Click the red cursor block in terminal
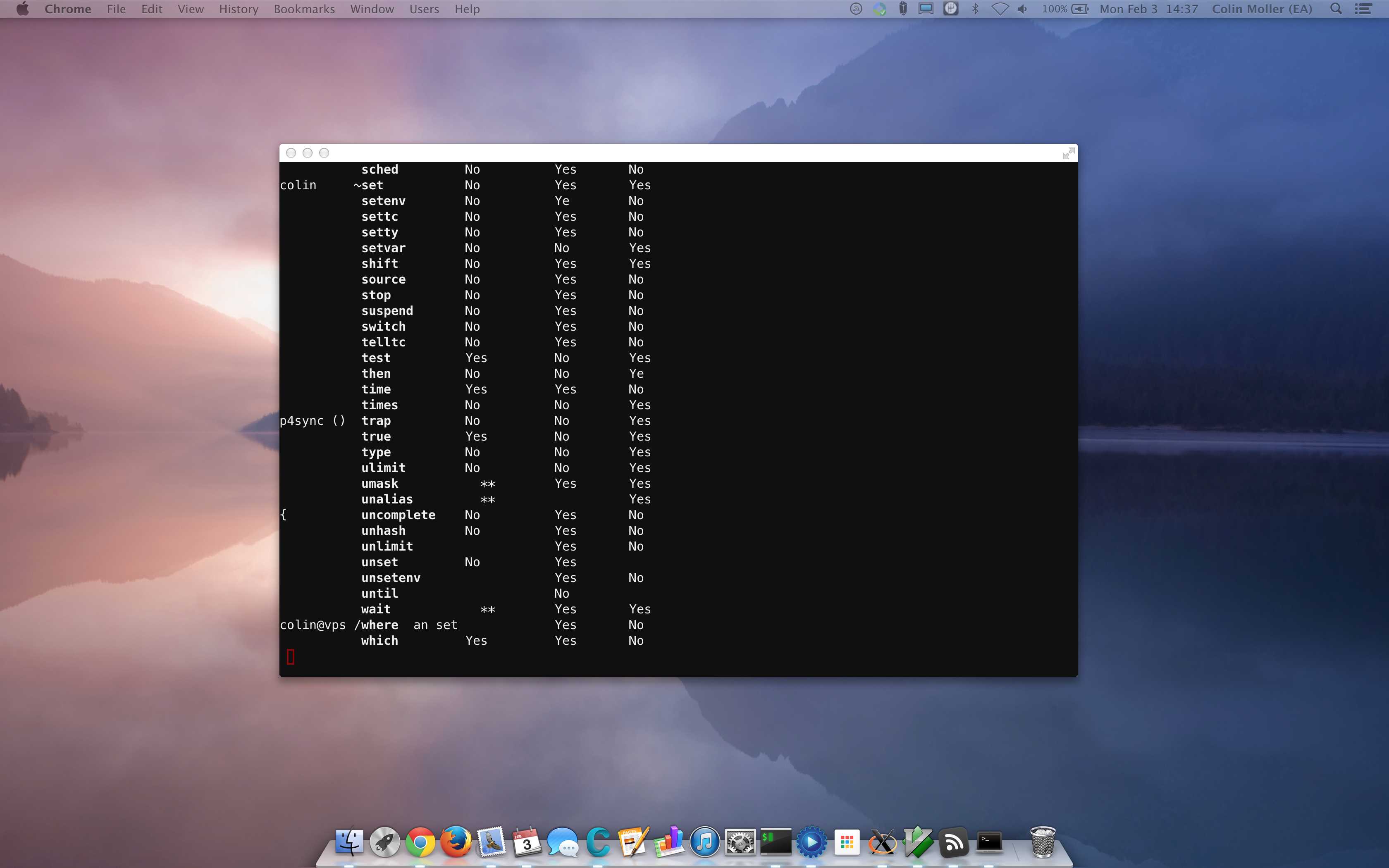 pyautogui.click(x=291, y=656)
